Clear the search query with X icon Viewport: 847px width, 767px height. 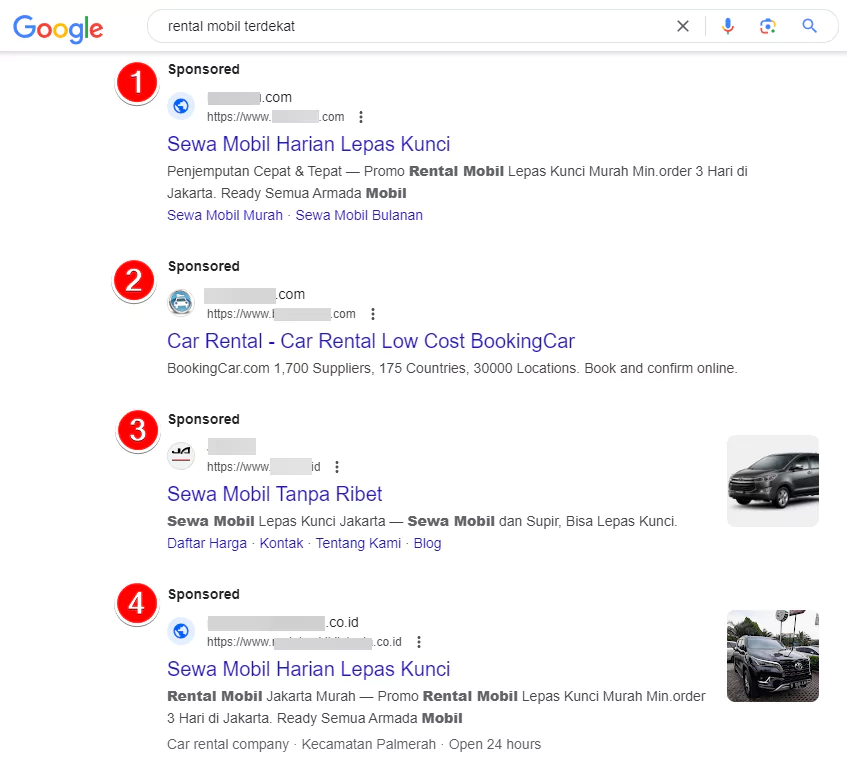[683, 26]
